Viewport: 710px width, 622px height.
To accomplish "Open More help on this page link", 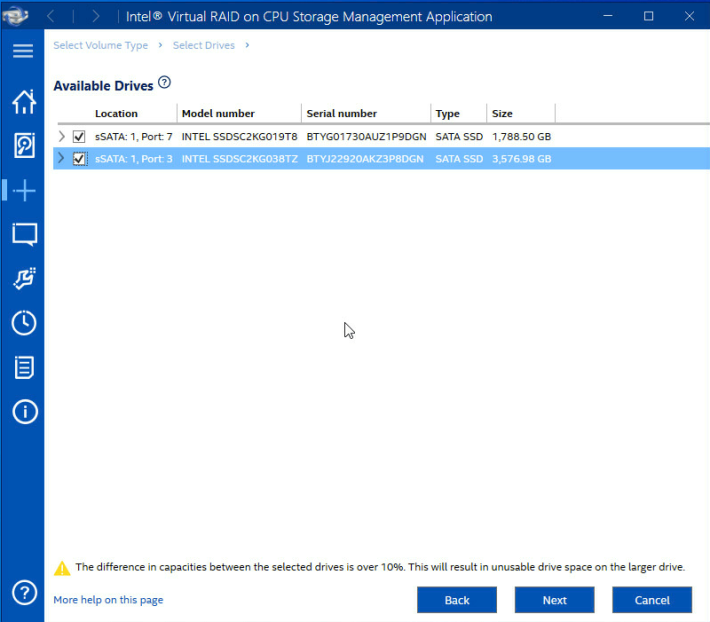I will pos(108,600).
